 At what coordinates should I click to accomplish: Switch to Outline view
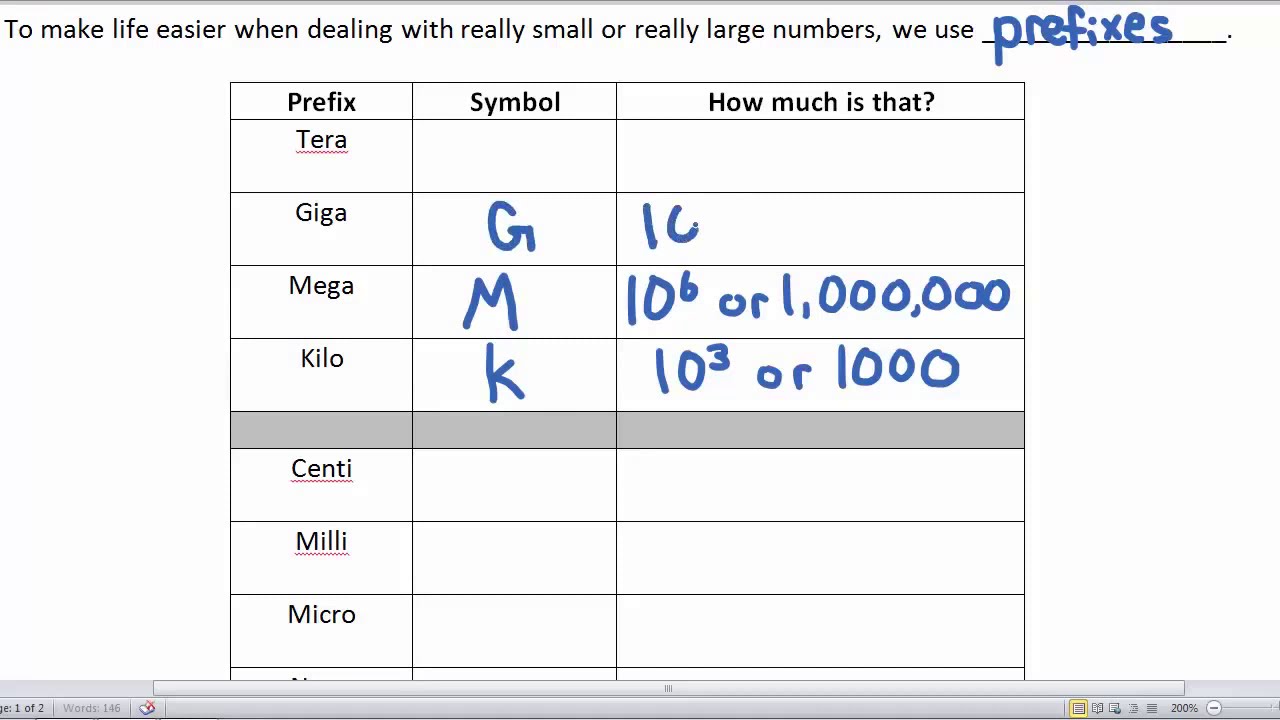pos(1133,708)
